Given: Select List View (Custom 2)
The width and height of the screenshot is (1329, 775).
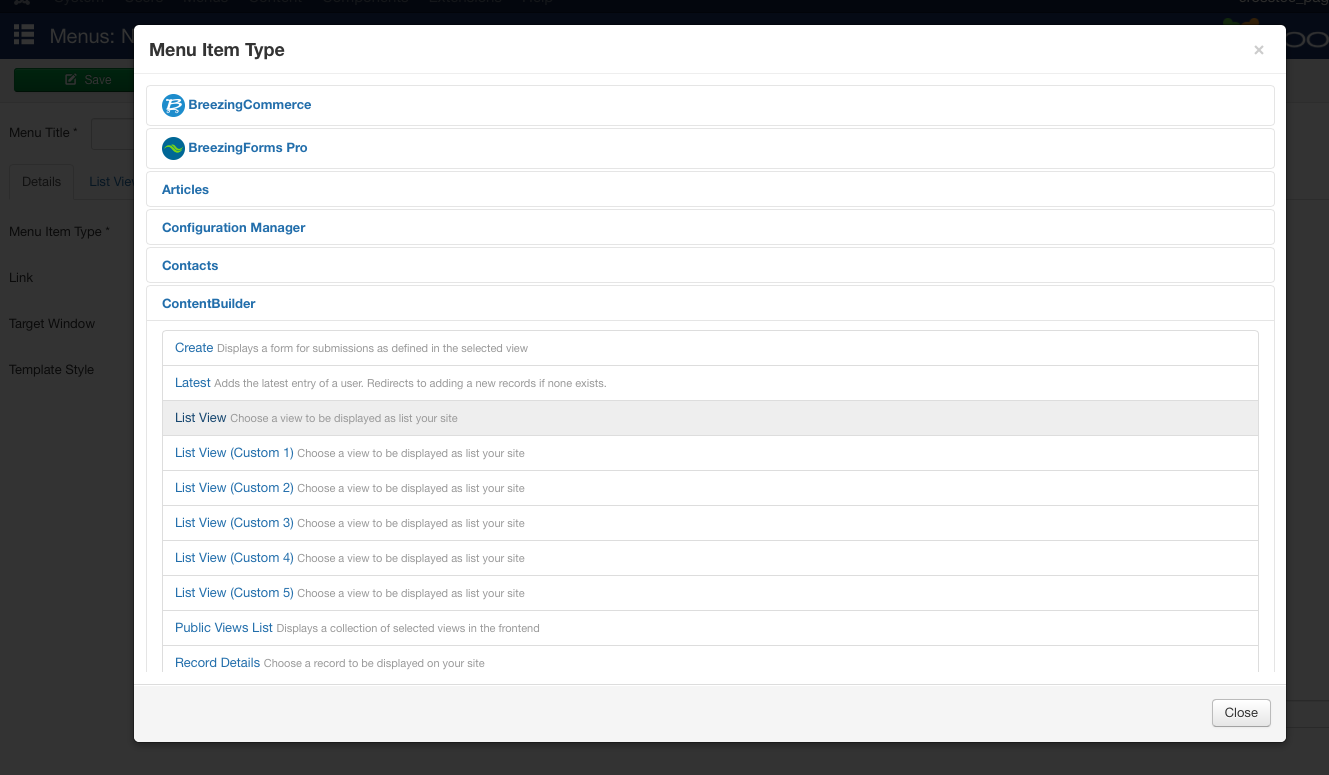Looking at the screenshot, I should 710,488.
